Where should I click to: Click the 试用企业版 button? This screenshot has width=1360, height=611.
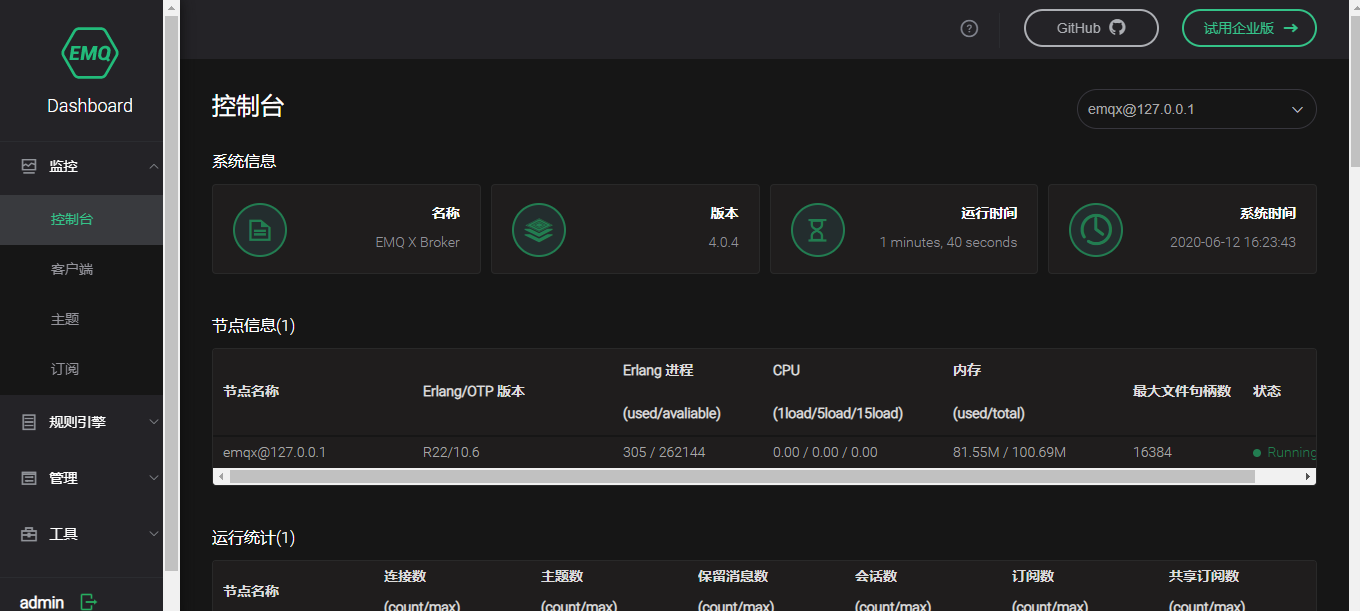(x=1249, y=28)
